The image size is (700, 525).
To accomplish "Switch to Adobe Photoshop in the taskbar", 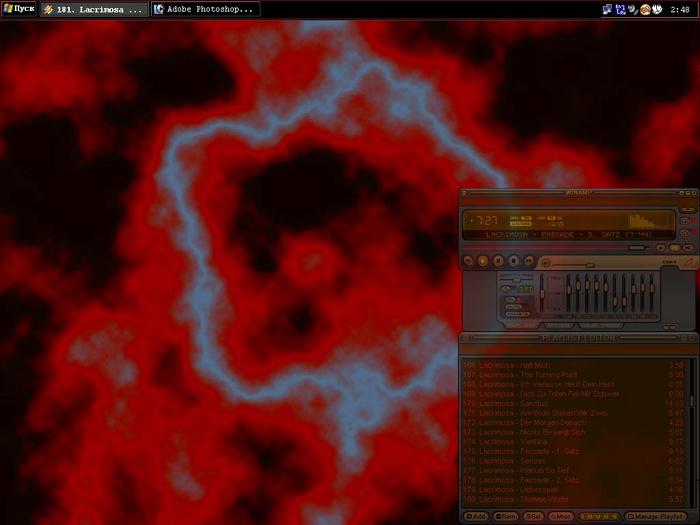I will 204,9.
